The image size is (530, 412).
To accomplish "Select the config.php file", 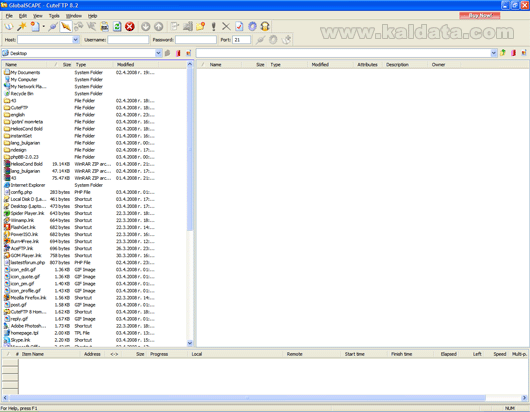I will pos(21,192).
